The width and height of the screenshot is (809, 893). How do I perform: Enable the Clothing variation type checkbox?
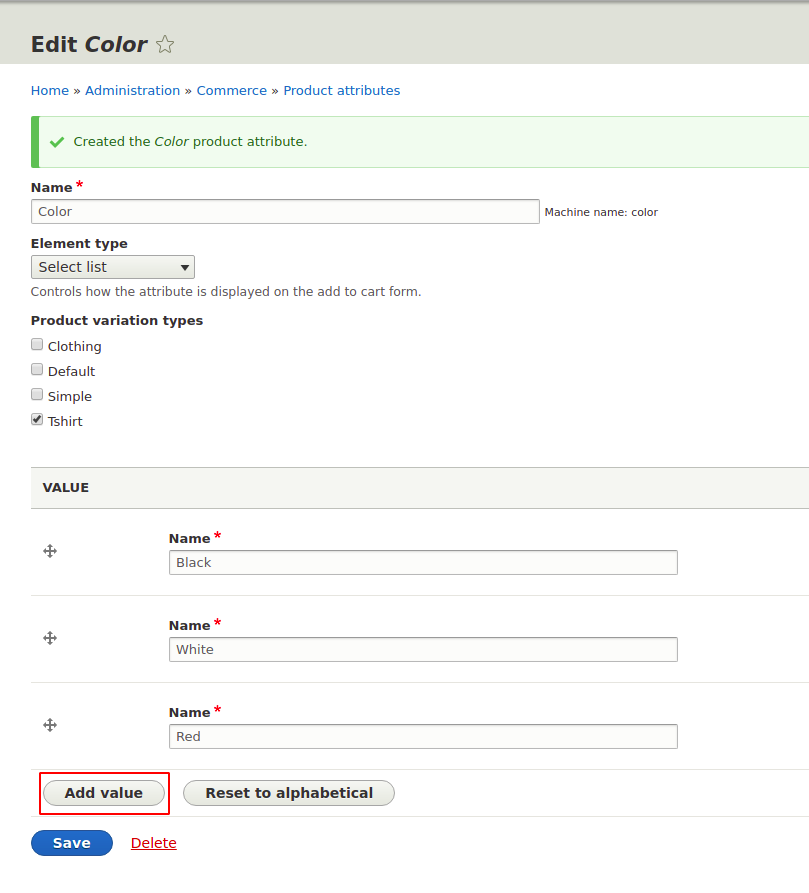click(x=37, y=345)
